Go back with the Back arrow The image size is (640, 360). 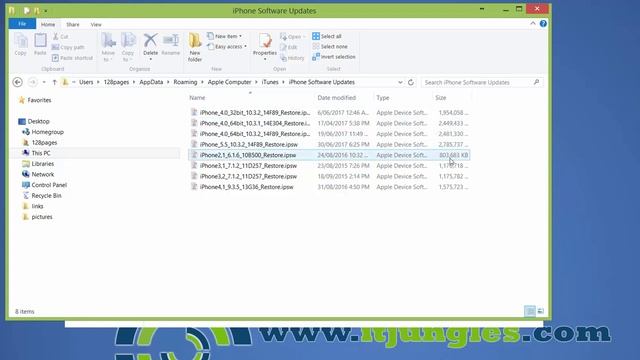point(18,82)
